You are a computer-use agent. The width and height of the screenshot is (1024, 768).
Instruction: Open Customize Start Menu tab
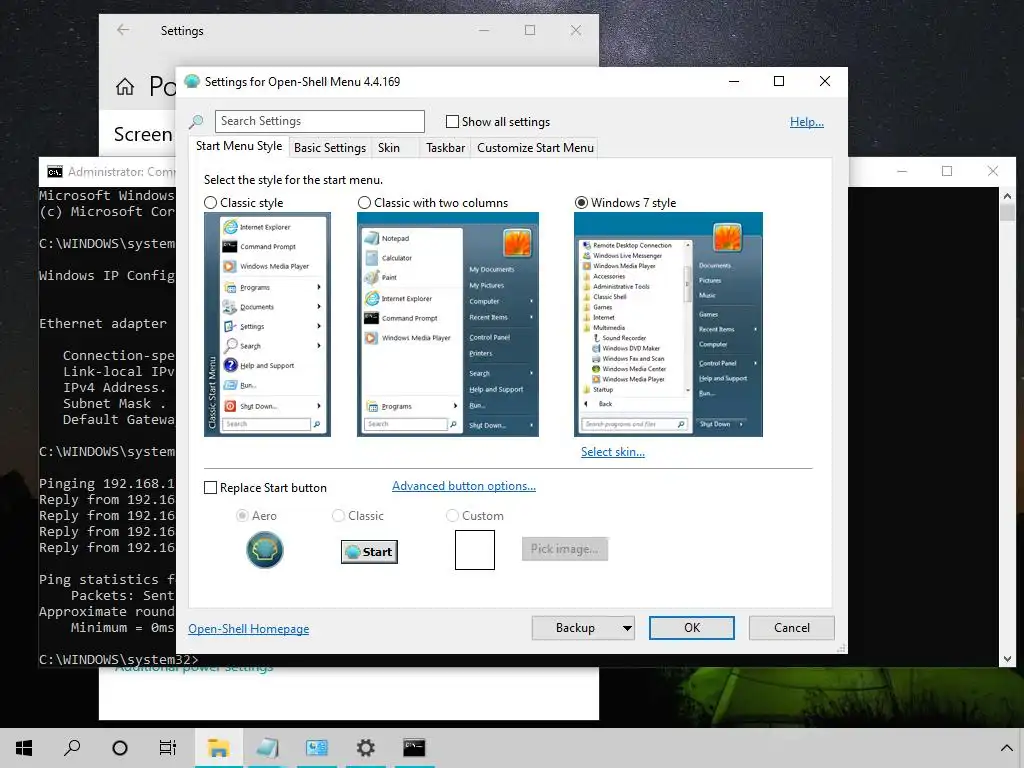(x=536, y=148)
